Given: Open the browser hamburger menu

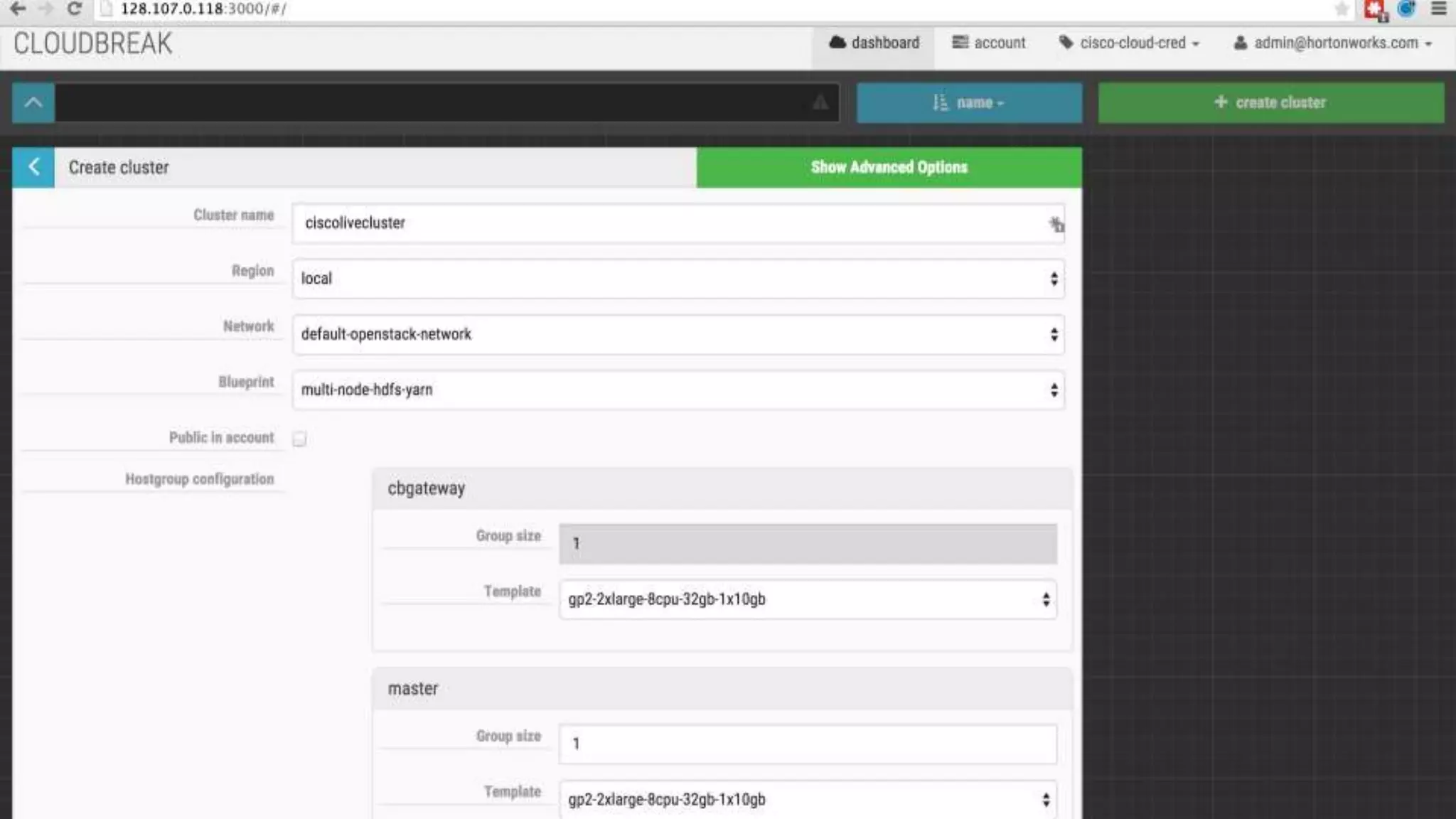Looking at the screenshot, I should tap(1438, 9).
